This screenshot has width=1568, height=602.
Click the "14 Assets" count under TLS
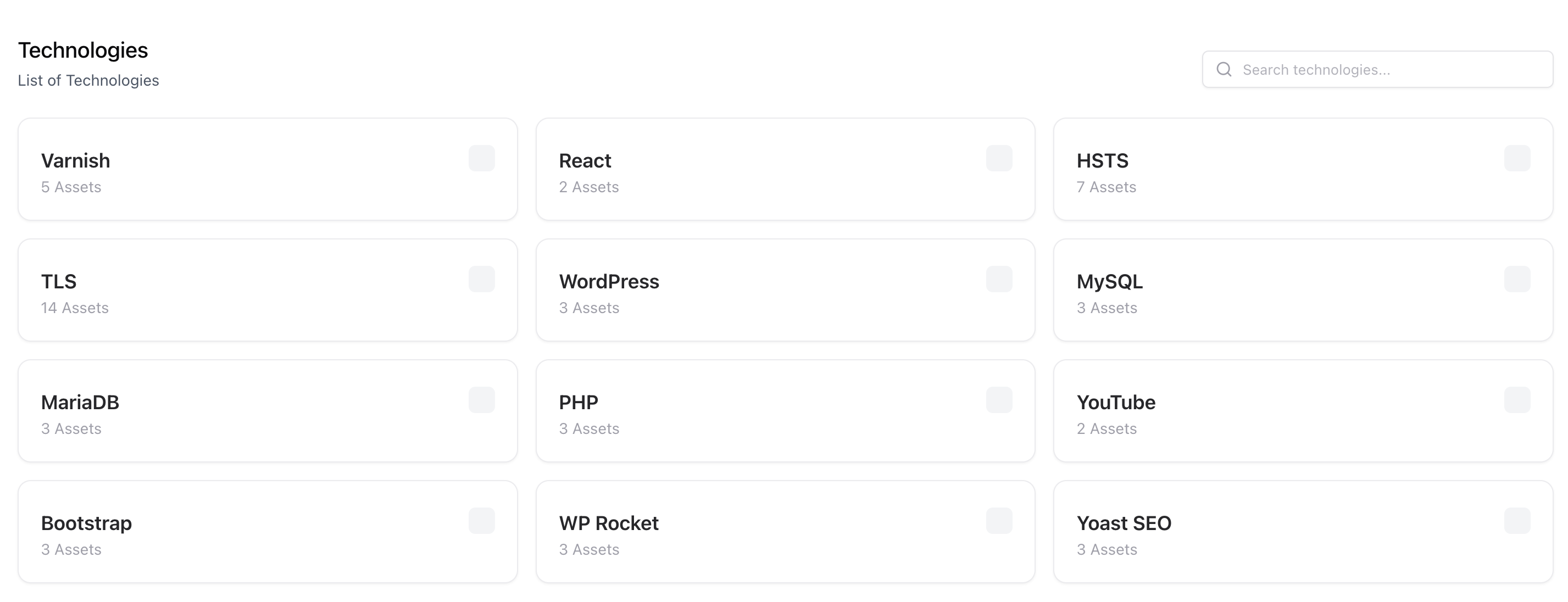pyautogui.click(x=75, y=308)
